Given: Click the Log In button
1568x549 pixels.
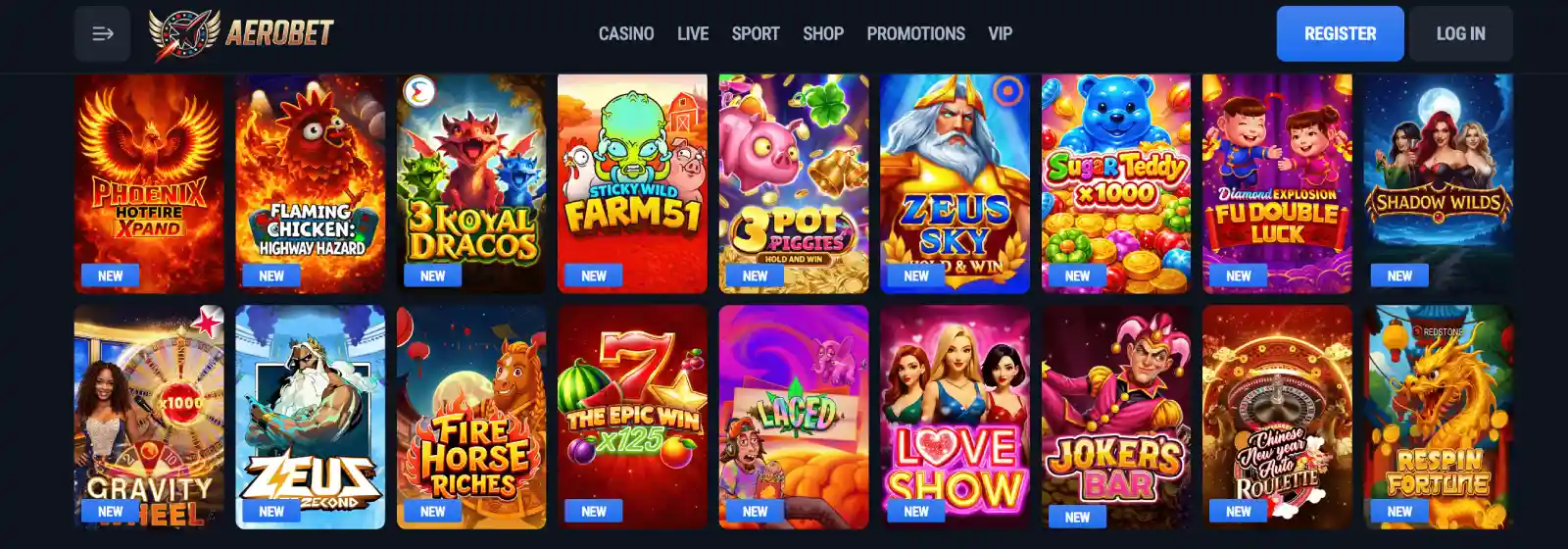Looking at the screenshot, I should point(1461,33).
